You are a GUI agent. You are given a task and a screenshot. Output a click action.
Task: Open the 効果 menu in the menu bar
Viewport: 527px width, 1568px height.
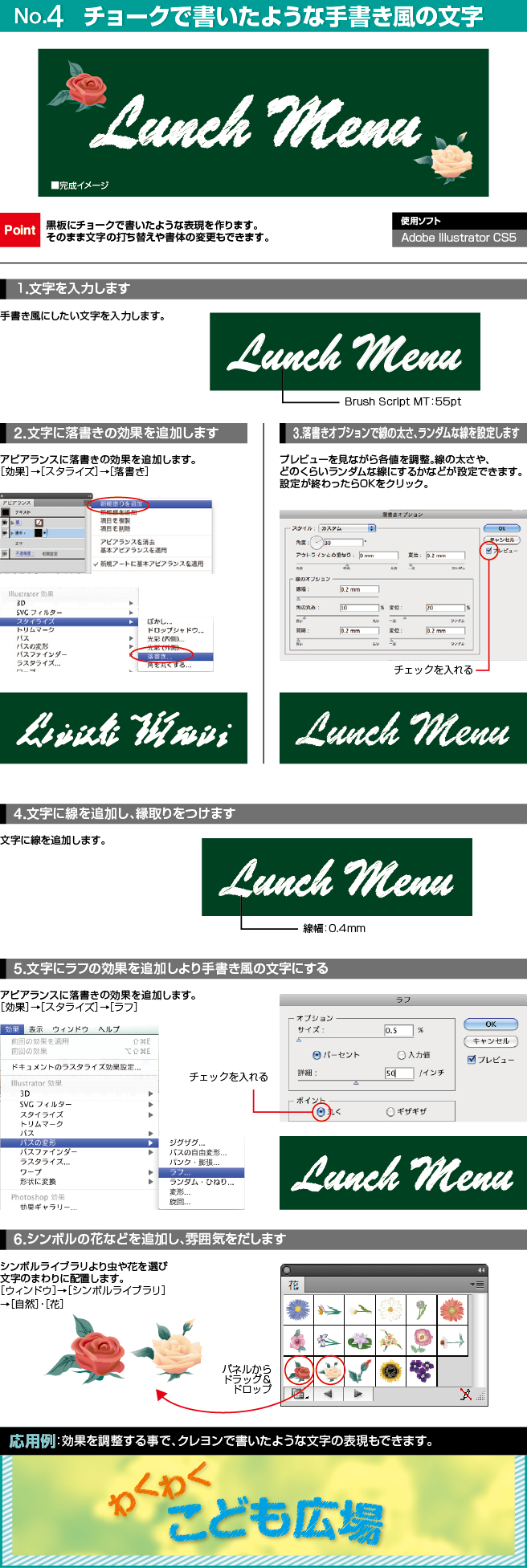coord(12,1029)
